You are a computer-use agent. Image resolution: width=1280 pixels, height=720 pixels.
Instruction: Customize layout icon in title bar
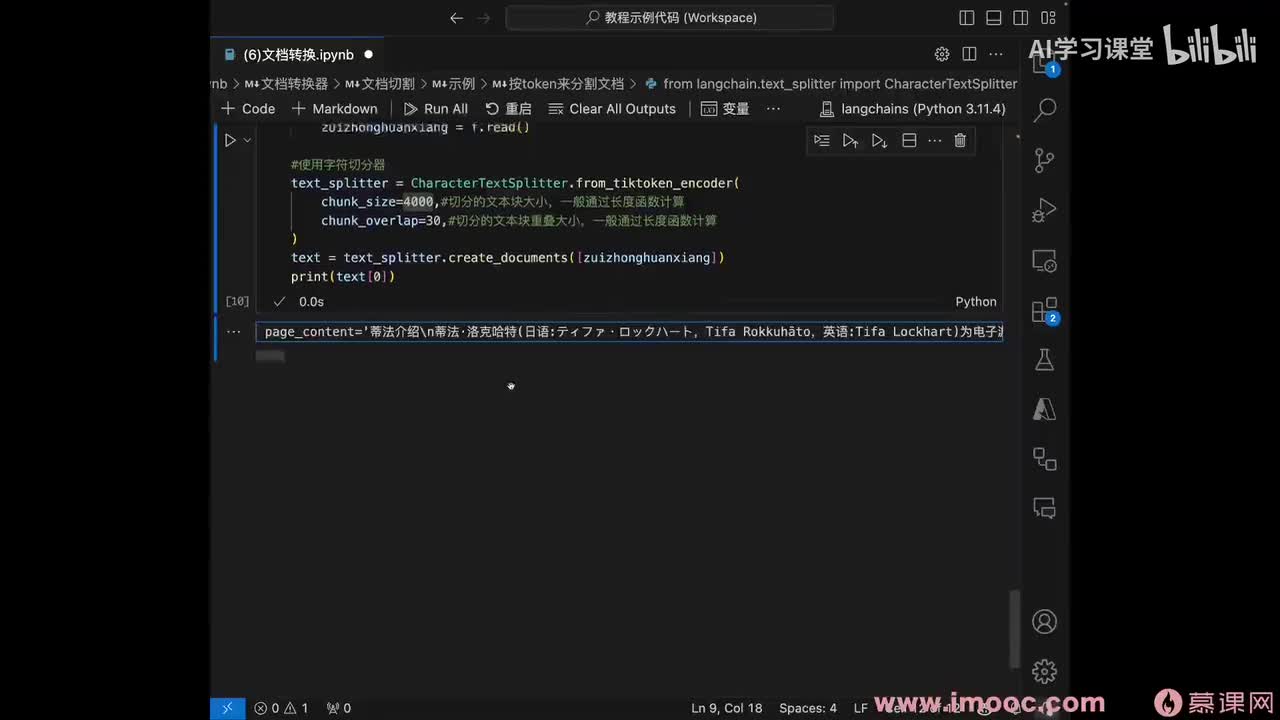(x=1047, y=18)
